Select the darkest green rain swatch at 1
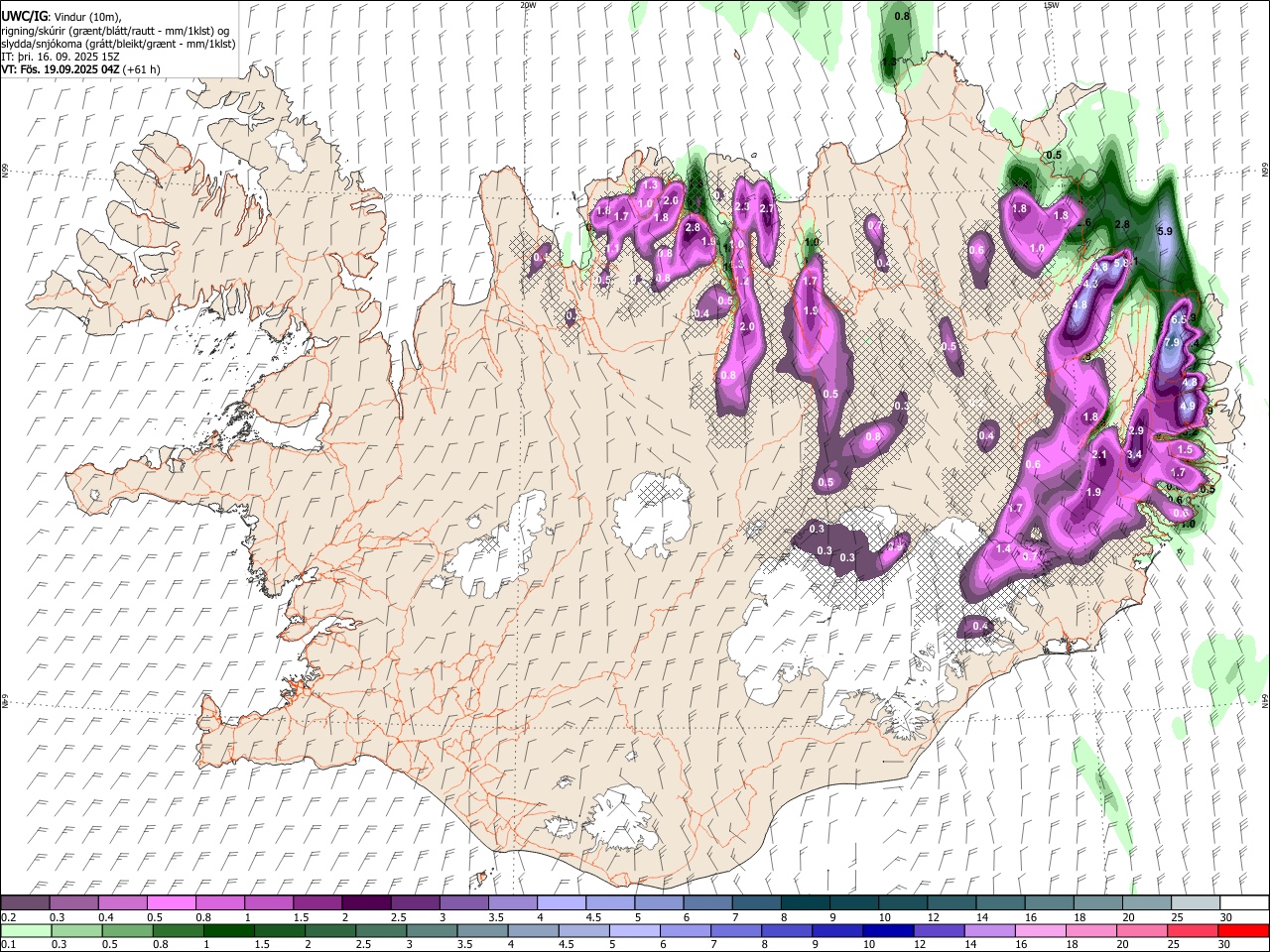The image size is (1270, 952). point(228,930)
